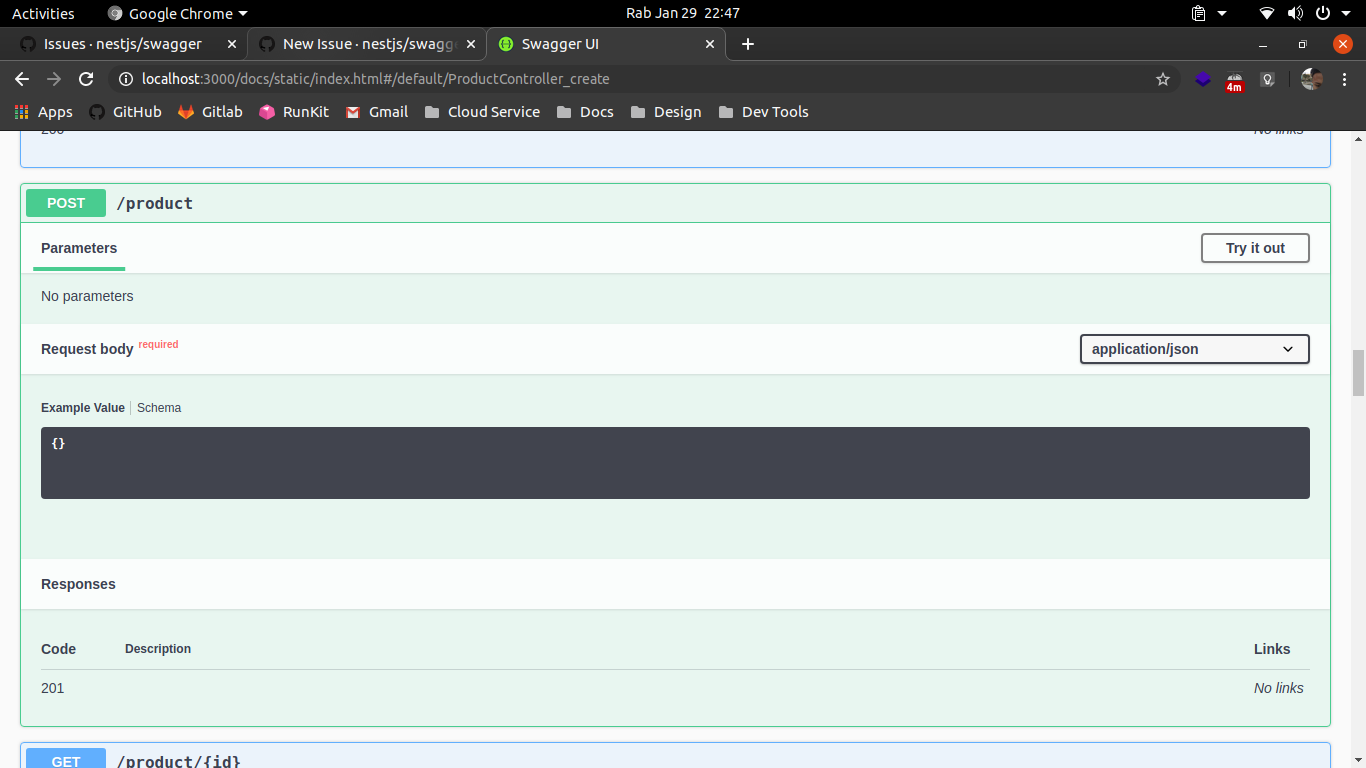Open Chrome's three-dot menu icon
The image size is (1366, 768).
pyautogui.click(x=1345, y=78)
